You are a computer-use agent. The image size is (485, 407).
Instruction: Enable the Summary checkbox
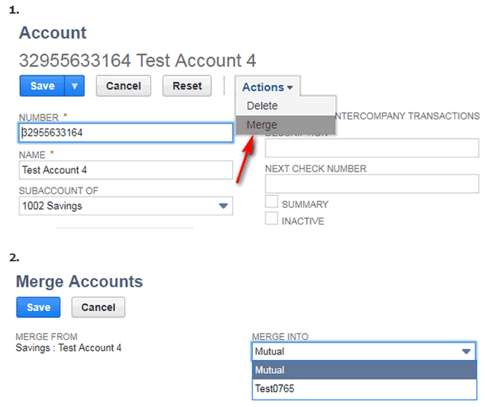tap(271, 202)
